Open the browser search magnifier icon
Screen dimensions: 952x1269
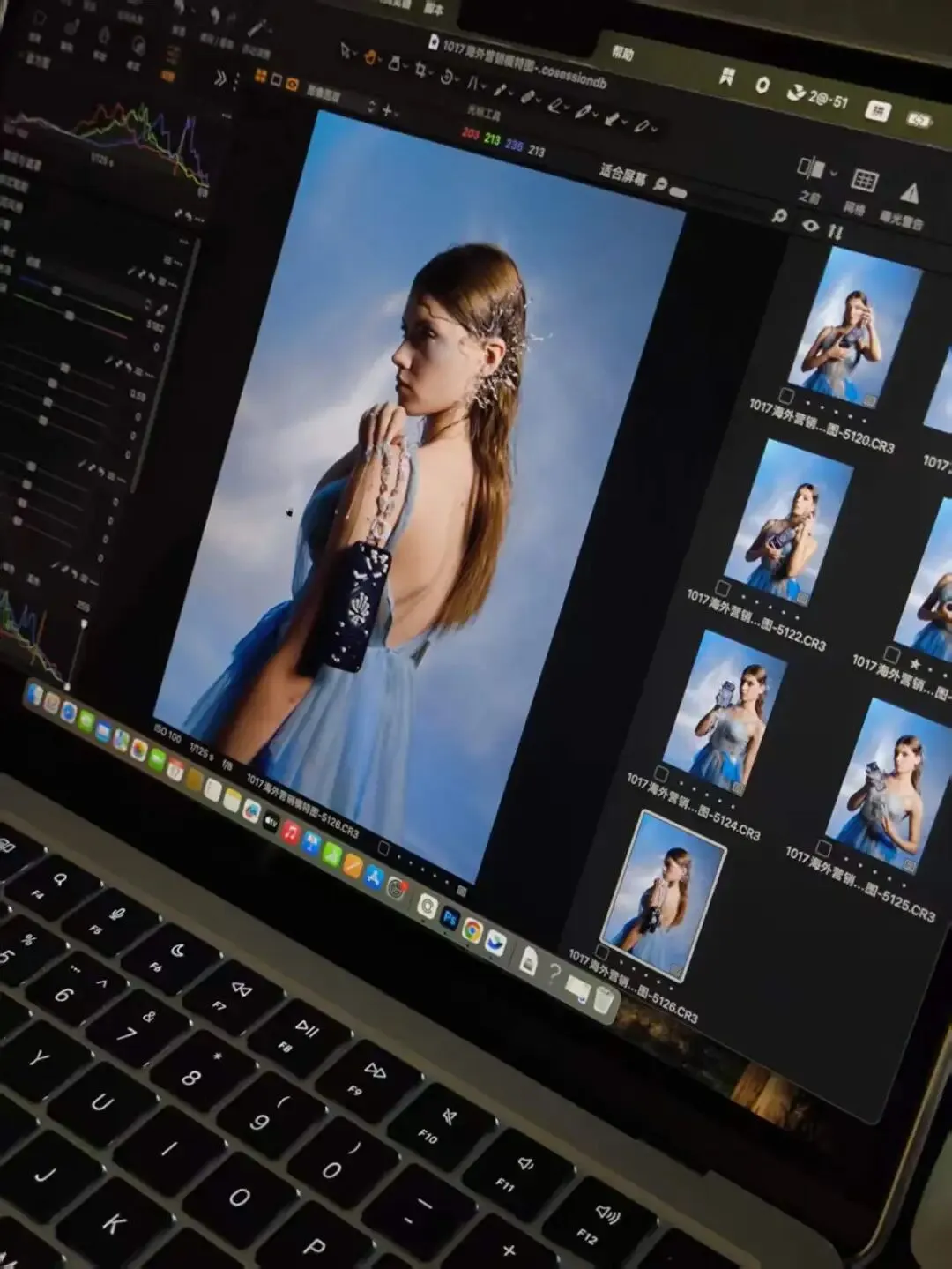pos(778,215)
